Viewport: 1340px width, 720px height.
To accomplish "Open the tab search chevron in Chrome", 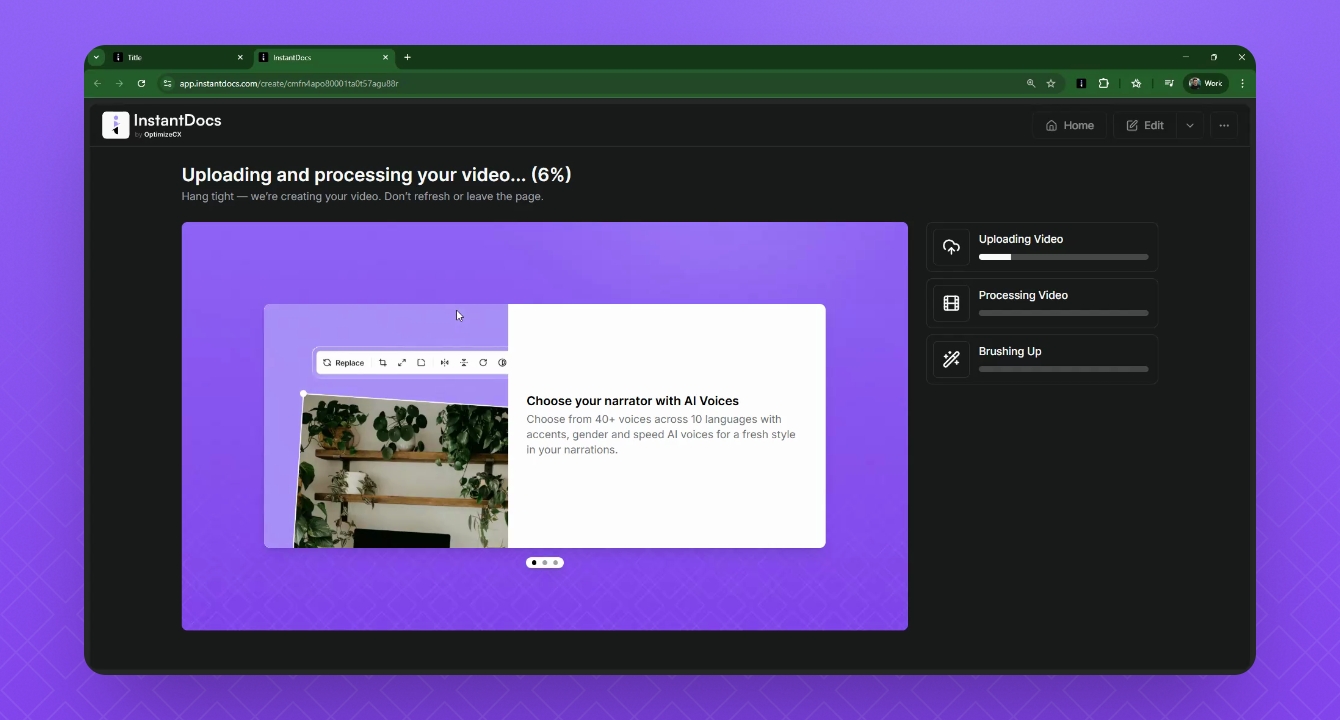I will [x=98, y=57].
